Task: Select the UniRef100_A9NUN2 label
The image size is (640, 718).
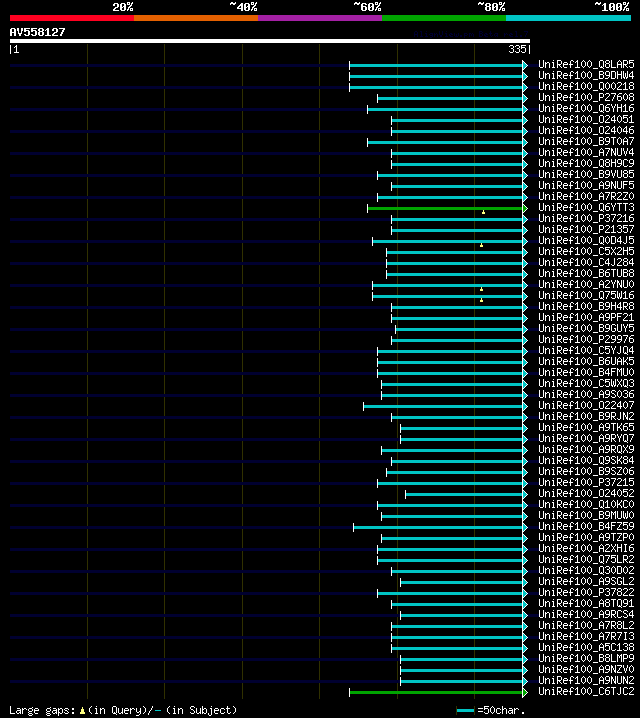Action: 586,680
